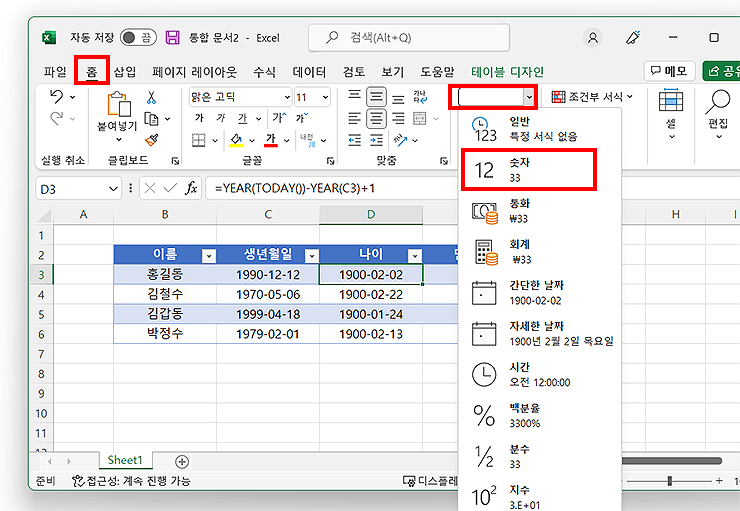Apply underline formatting icon
Screen dimensions: 740x511
242,118
